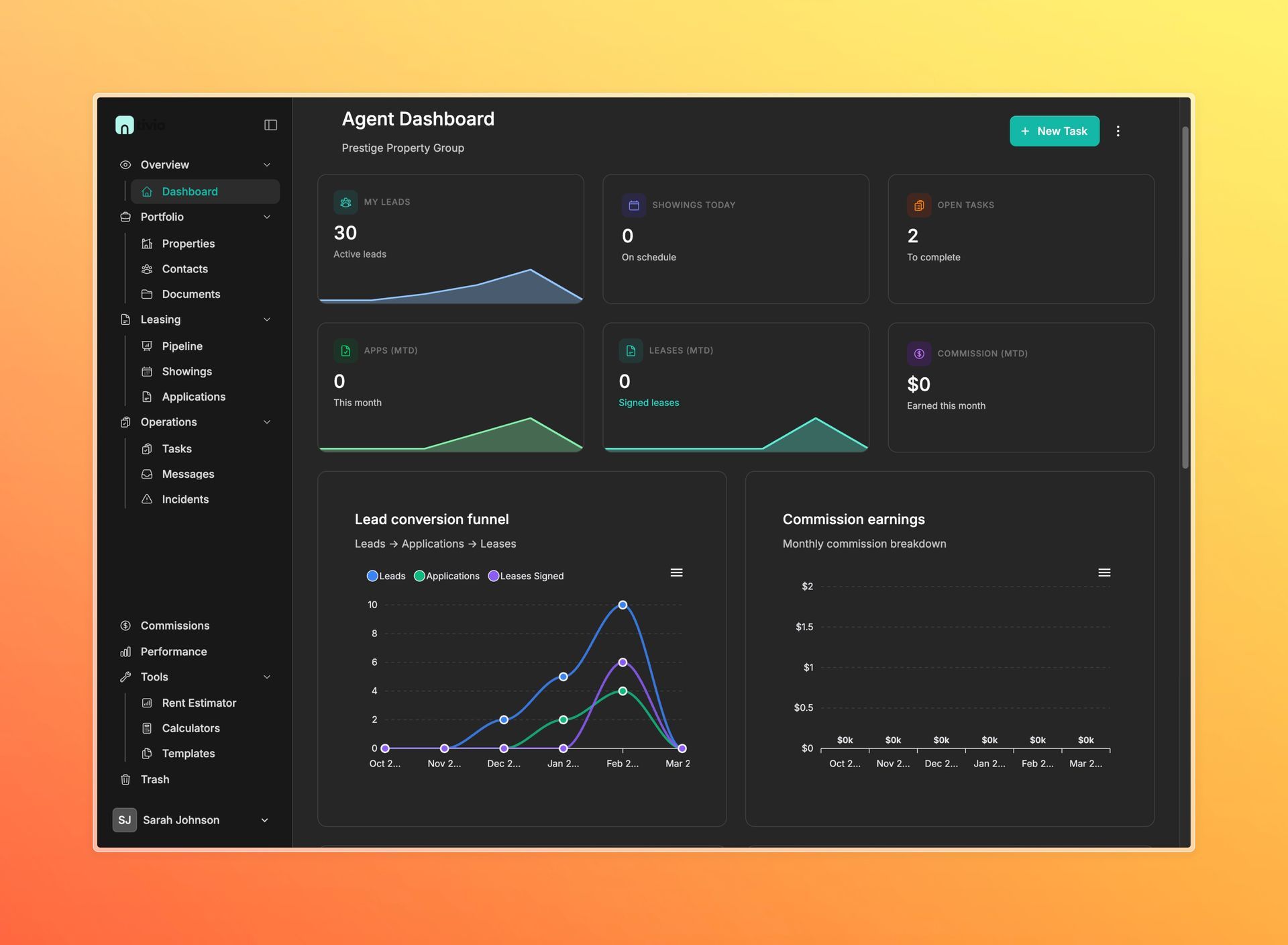
Task: Open the Documents folder icon
Action: pos(148,294)
